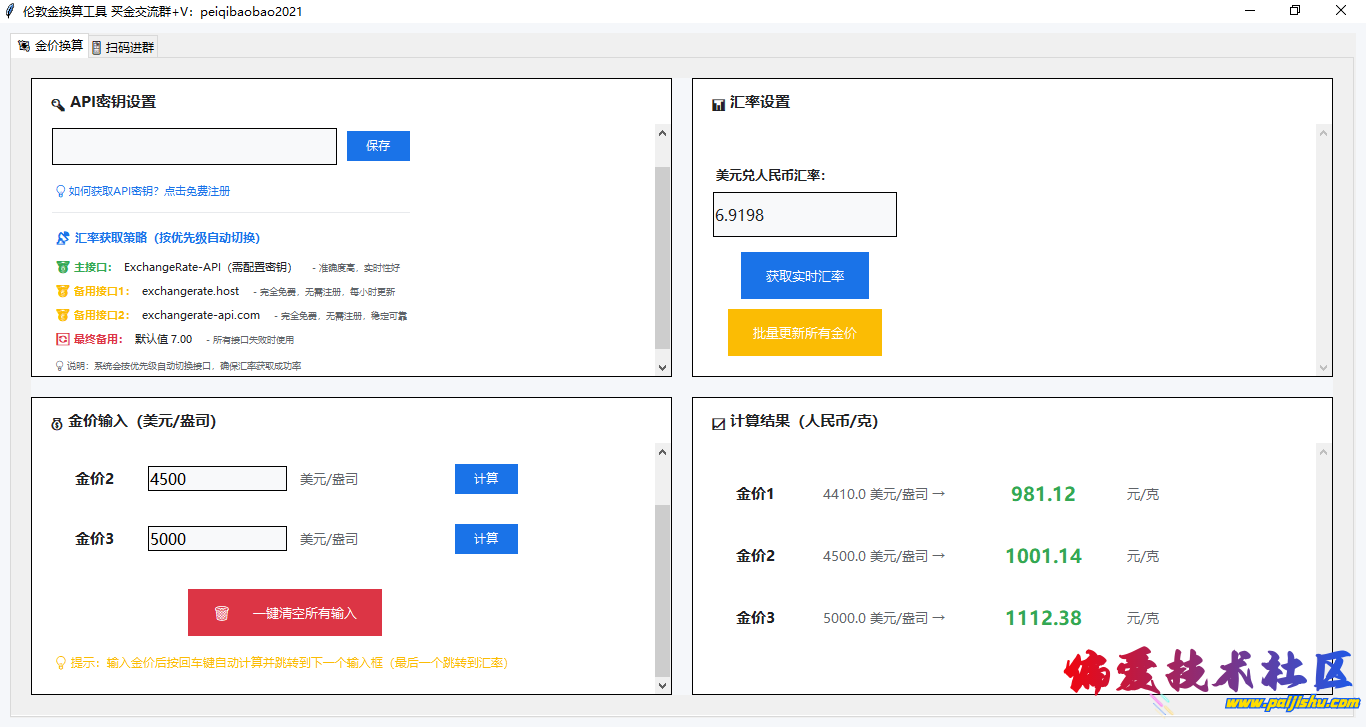Click the key icon beside API密钥设置
The height and width of the screenshot is (727, 1366).
58,103
